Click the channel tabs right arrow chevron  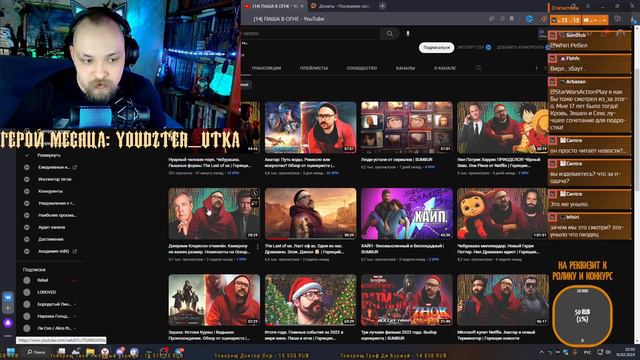545,68
